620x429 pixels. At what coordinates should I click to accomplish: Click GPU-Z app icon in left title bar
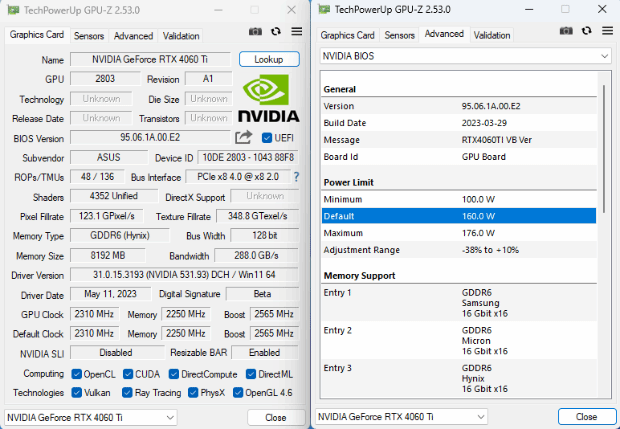[x=13, y=10]
